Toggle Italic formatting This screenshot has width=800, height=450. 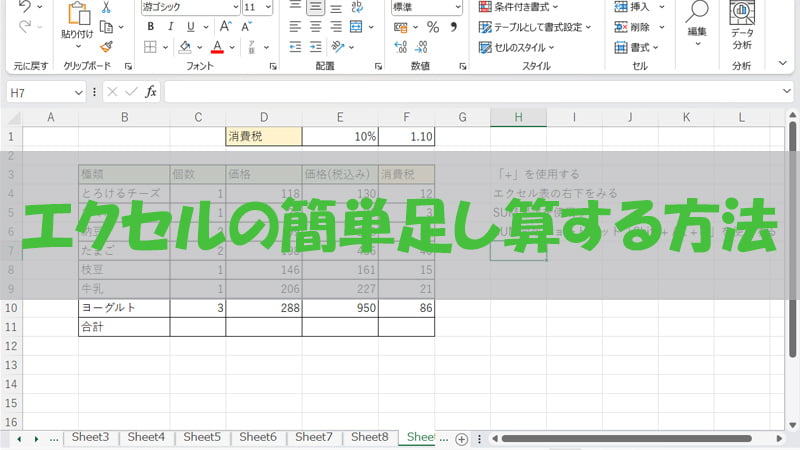173,27
